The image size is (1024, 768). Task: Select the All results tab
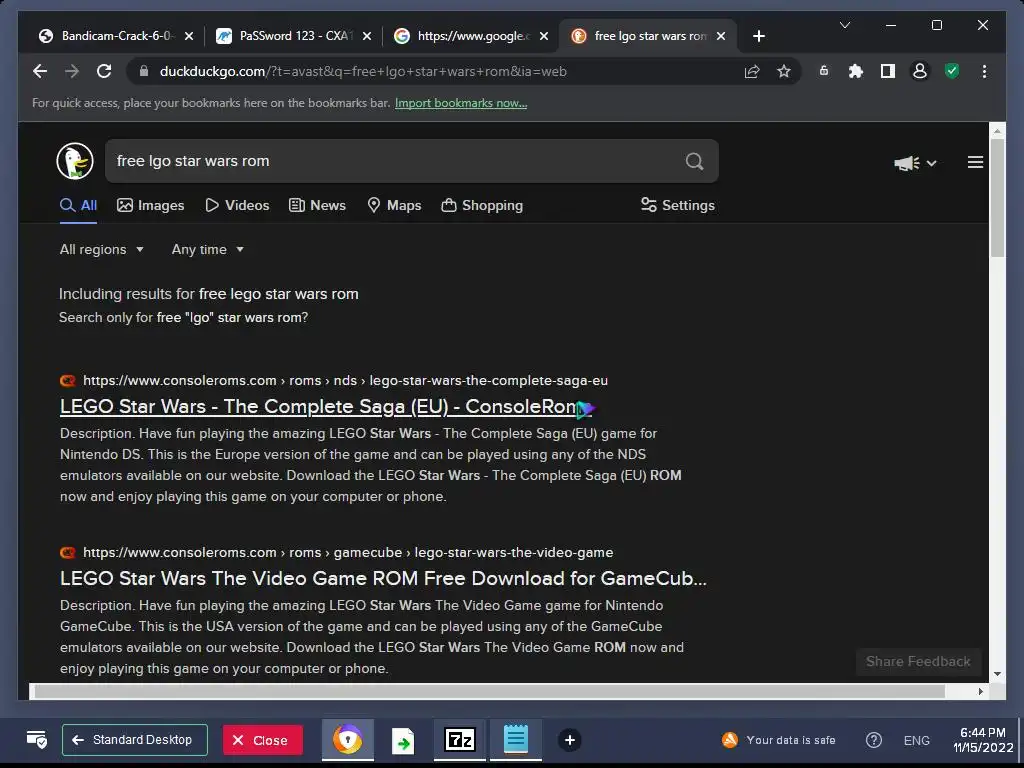(x=78, y=205)
